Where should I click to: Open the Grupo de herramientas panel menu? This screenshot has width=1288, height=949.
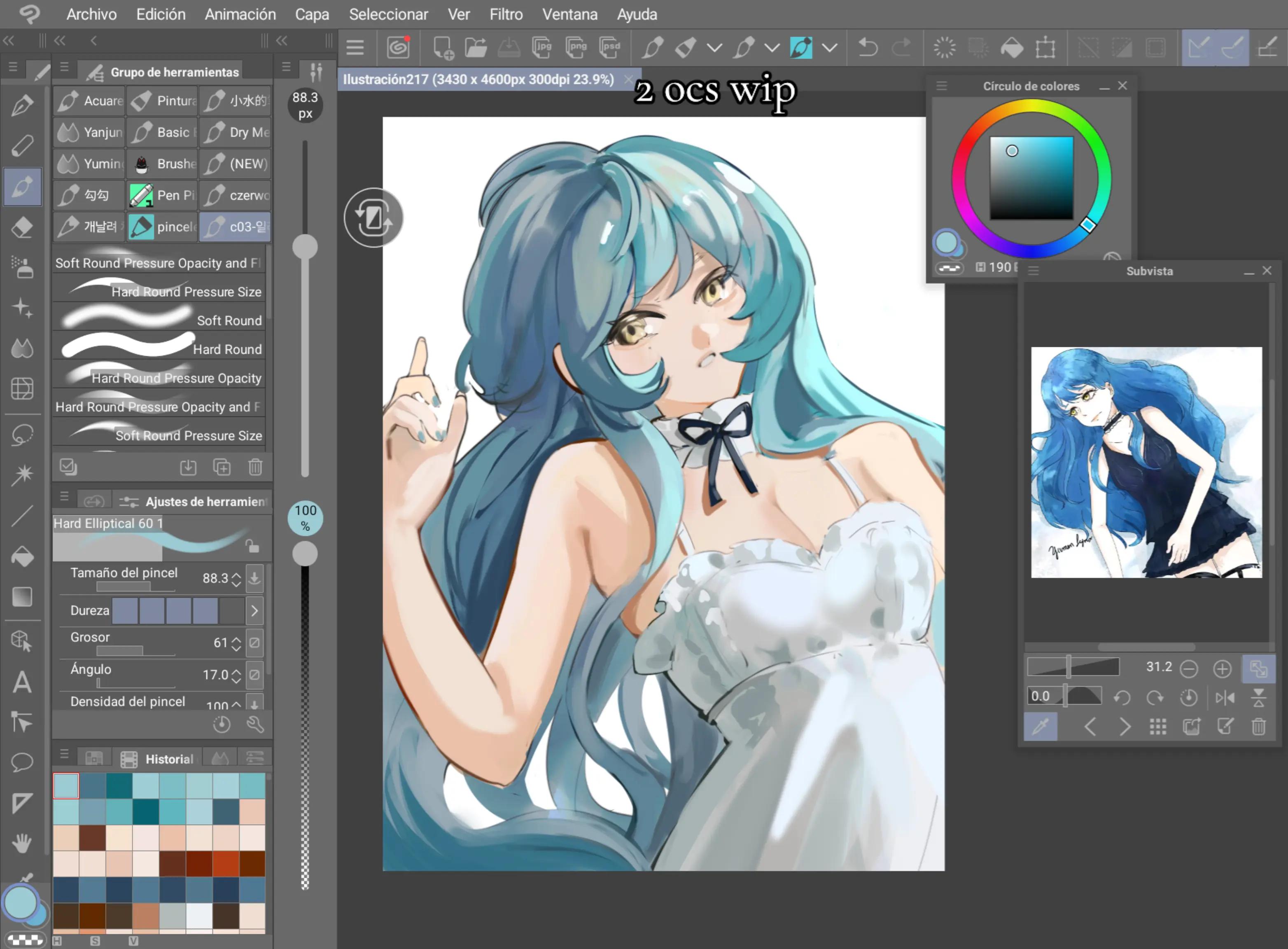click(64, 67)
